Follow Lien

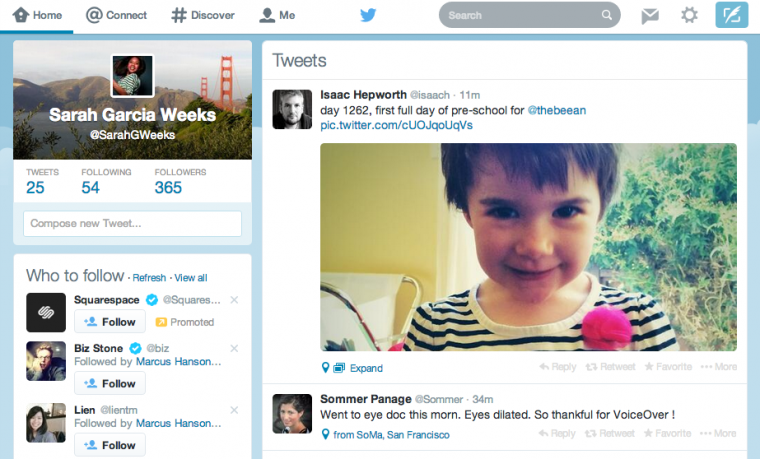[110, 445]
